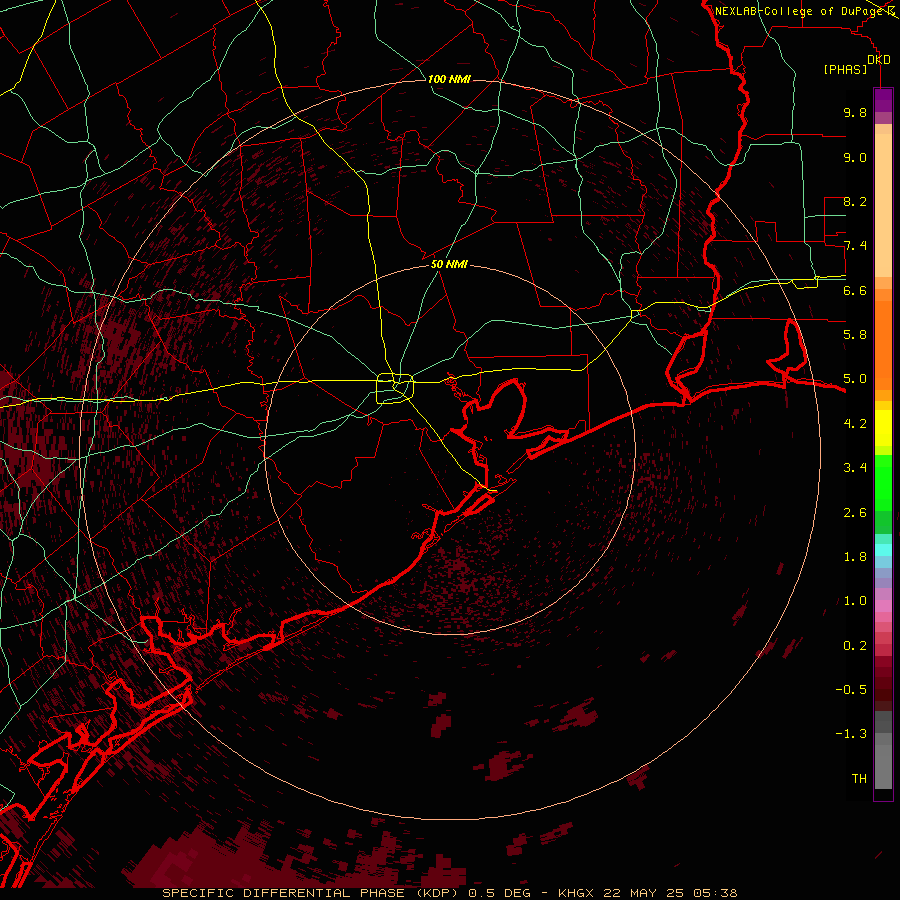Click the legend value -0.5

(851, 690)
